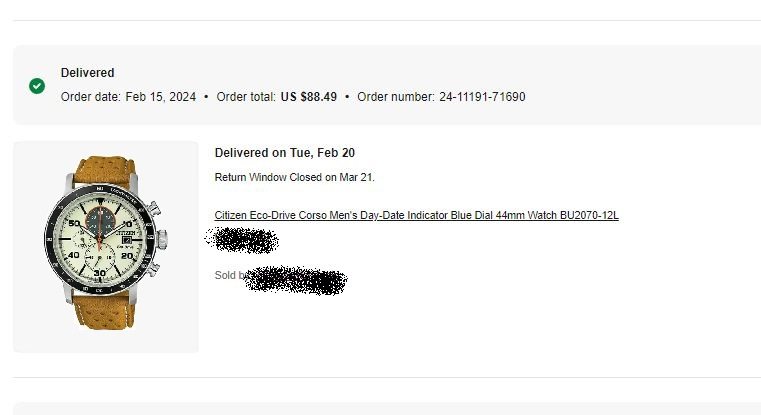Click the tan leather strap above the watch case
This screenshot has width=761, height=415.
coord(105,169)
